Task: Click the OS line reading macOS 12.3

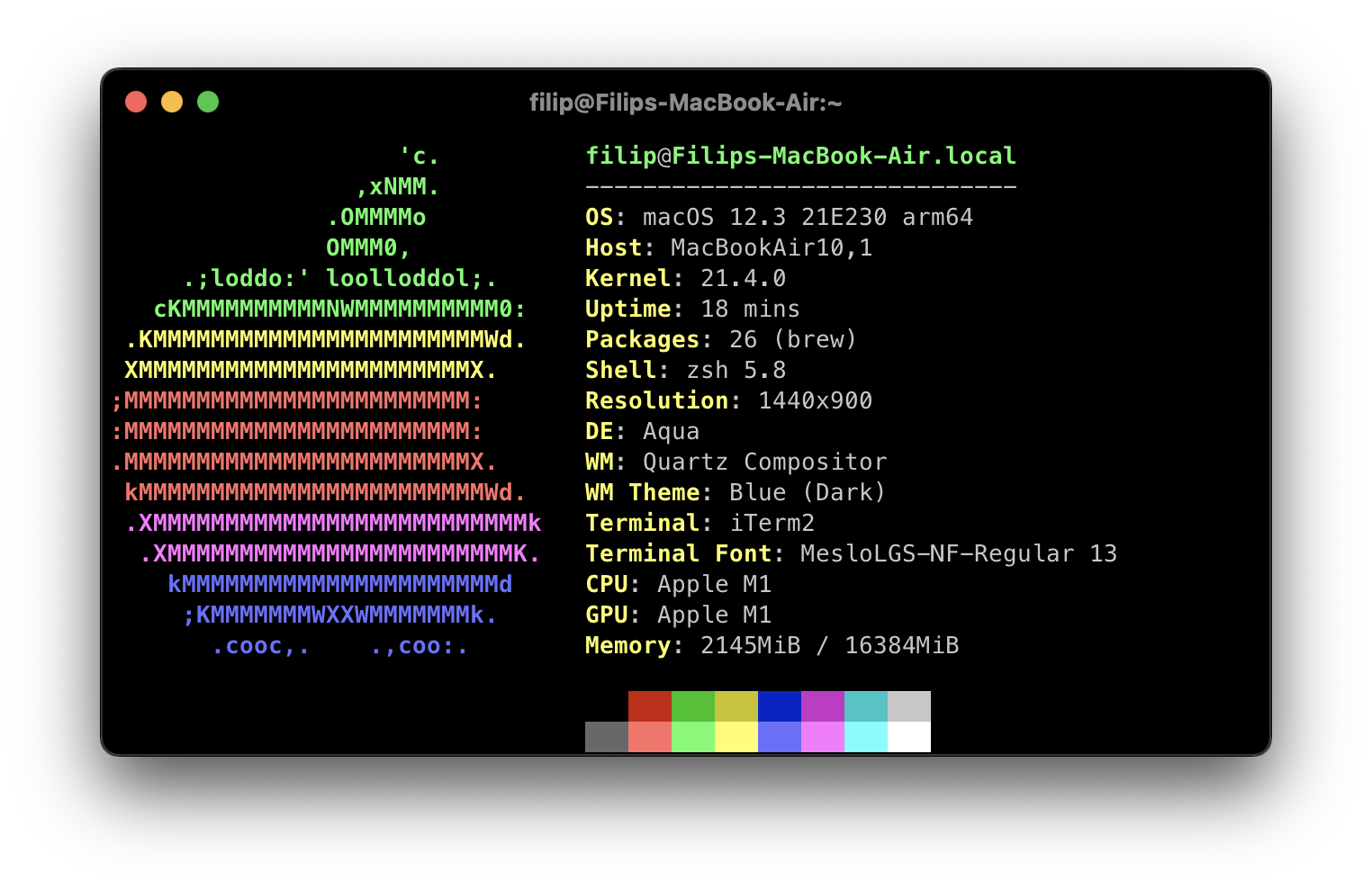Action: coord(780,217)
